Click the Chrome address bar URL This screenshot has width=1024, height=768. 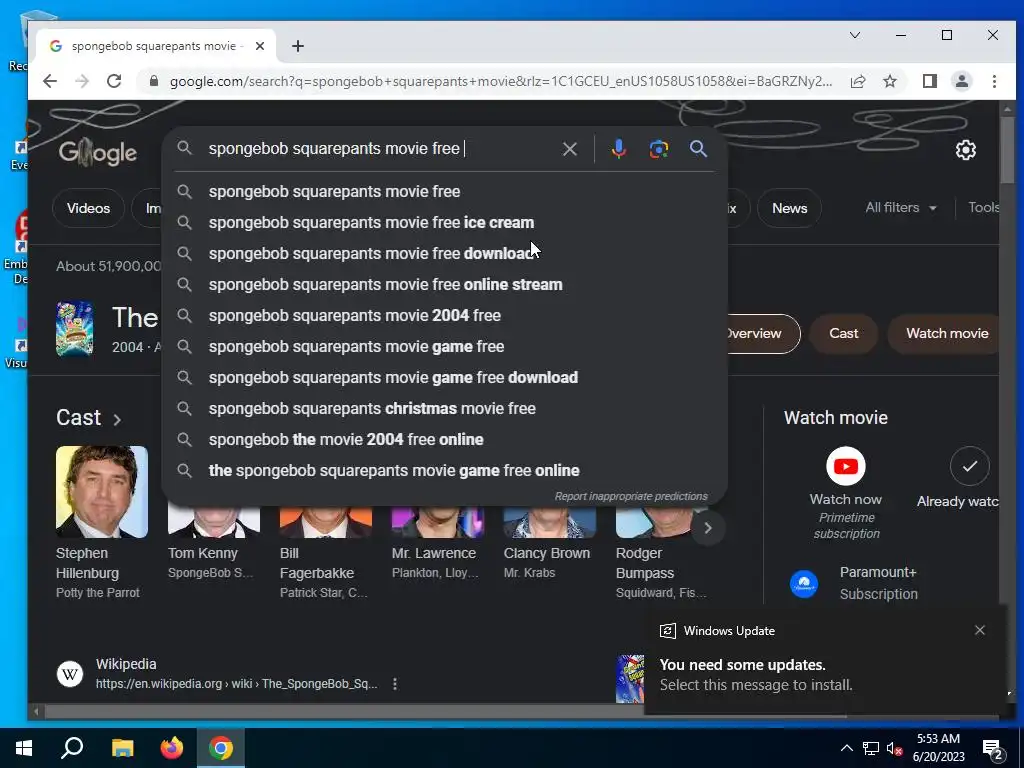click(501, 81)
